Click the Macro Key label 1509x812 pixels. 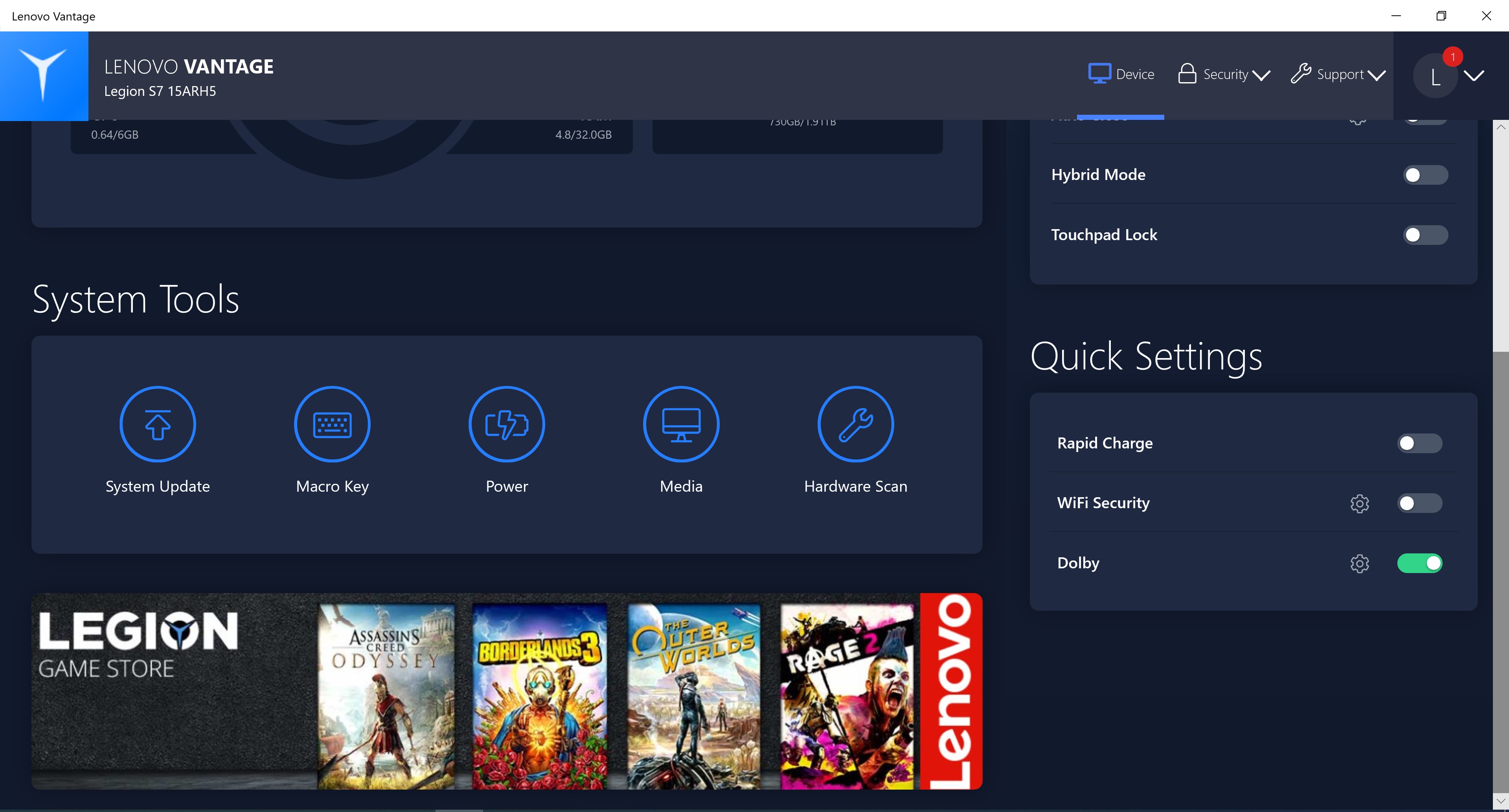[332, 486]
